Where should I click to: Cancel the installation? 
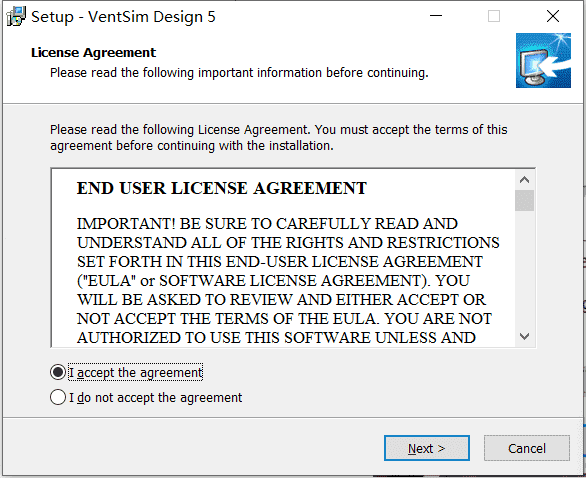(x=527, y=448)
